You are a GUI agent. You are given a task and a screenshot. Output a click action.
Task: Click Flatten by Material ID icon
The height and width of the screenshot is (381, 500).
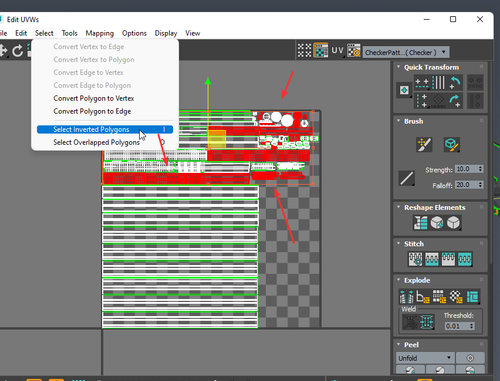point(456,296)
